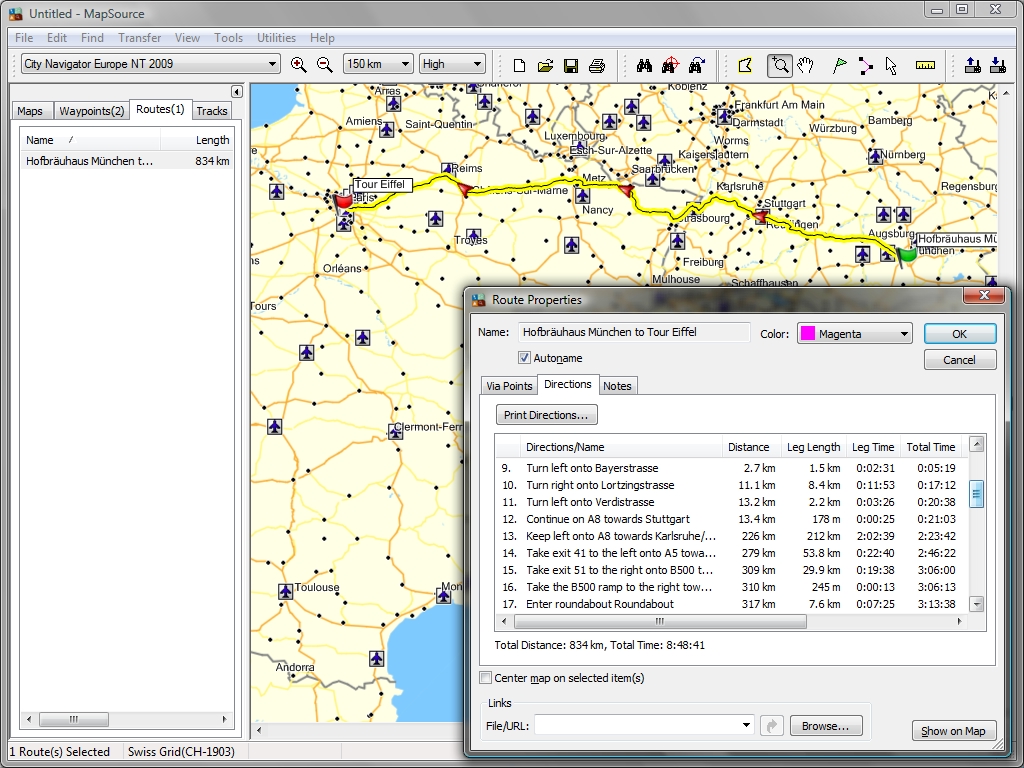1024x768 pixels.
Task: Switch to the Waypoints(2) tab
Action: 91,111
